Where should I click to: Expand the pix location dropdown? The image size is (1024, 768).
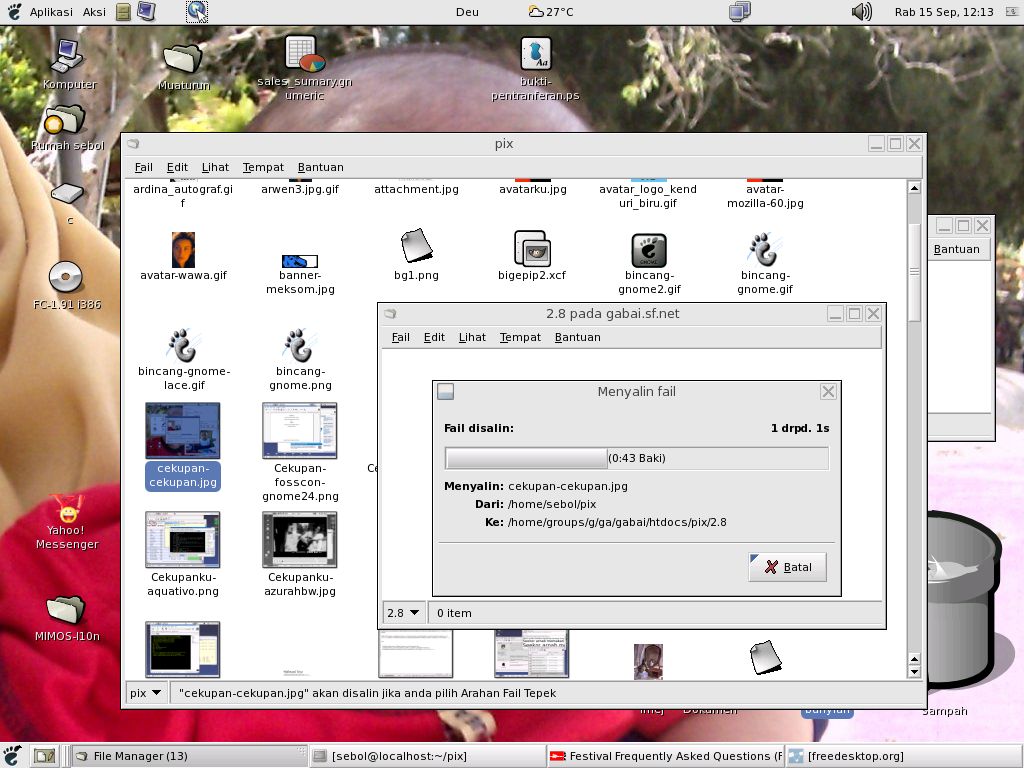(x=145, y=692)
